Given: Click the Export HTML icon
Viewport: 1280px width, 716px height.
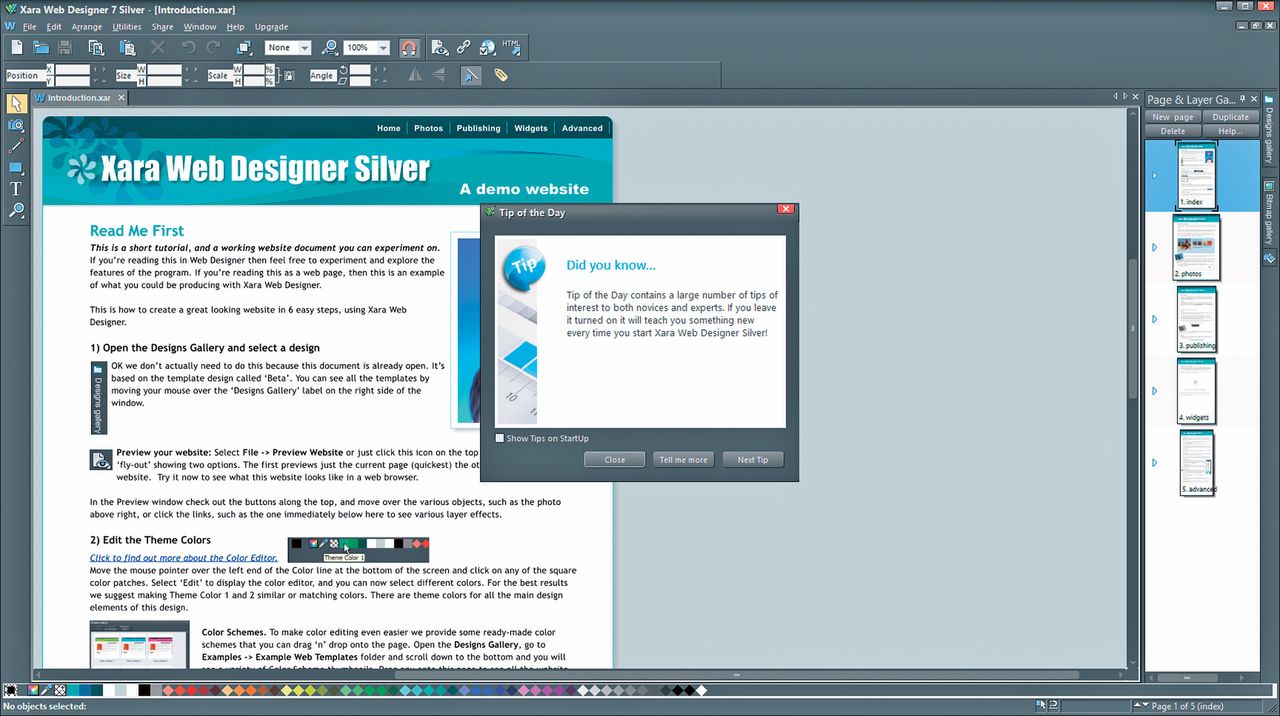Looking at the screenshot, I should [511, 47].
